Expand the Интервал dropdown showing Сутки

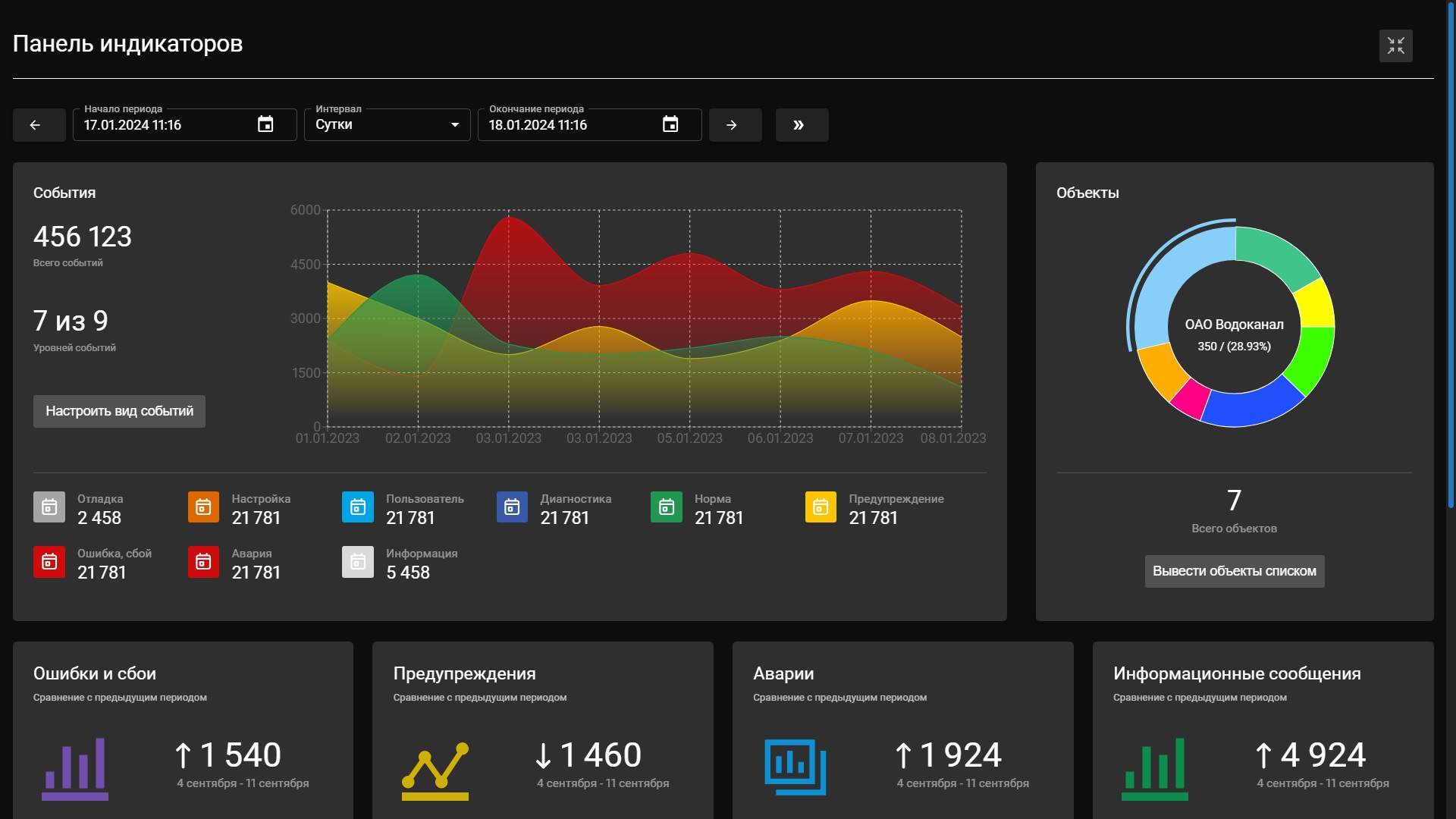pyautogui.click(x=387, y=125)
